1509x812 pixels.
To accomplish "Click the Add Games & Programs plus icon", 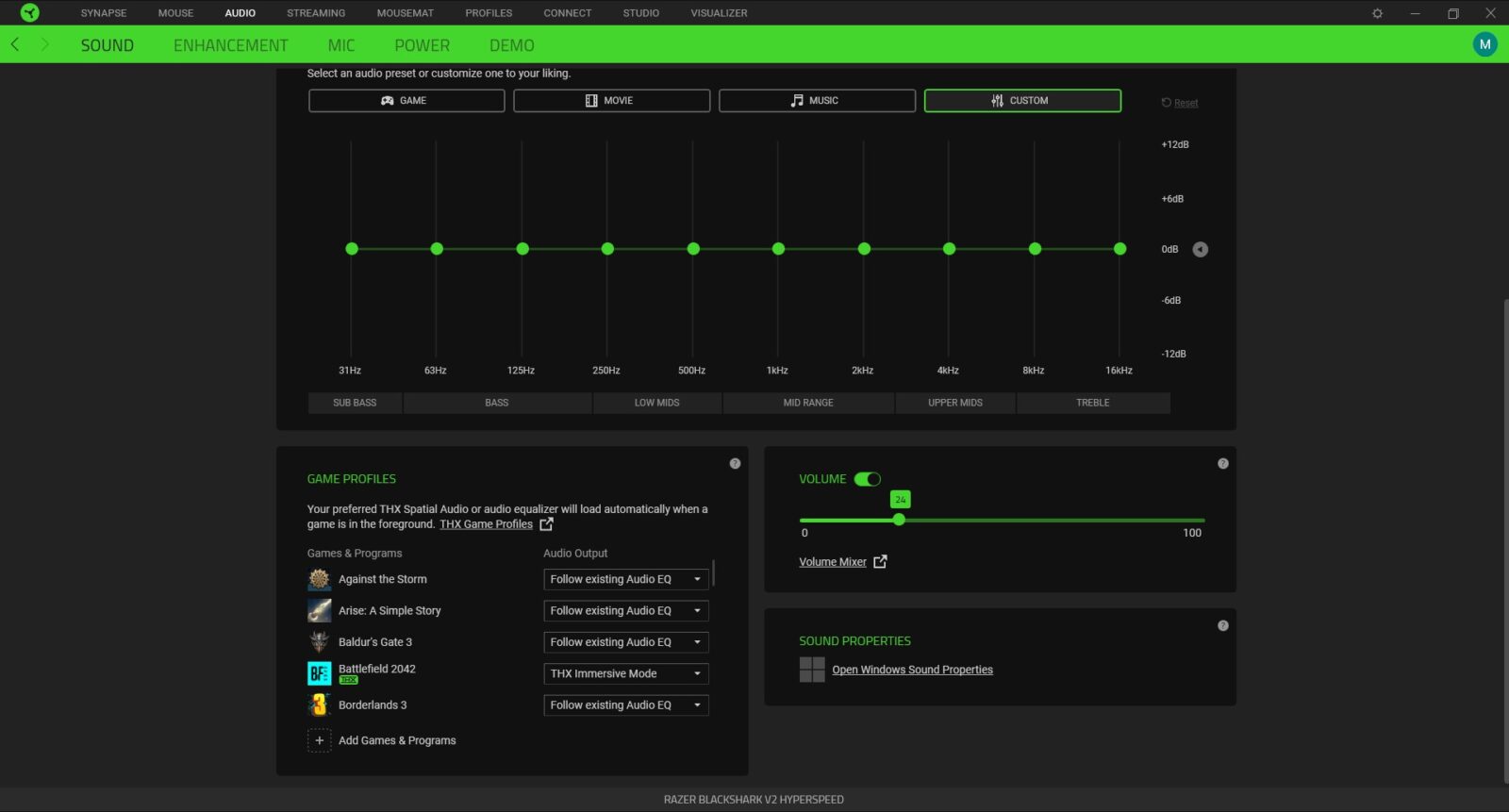I will (x=319, y=740).
